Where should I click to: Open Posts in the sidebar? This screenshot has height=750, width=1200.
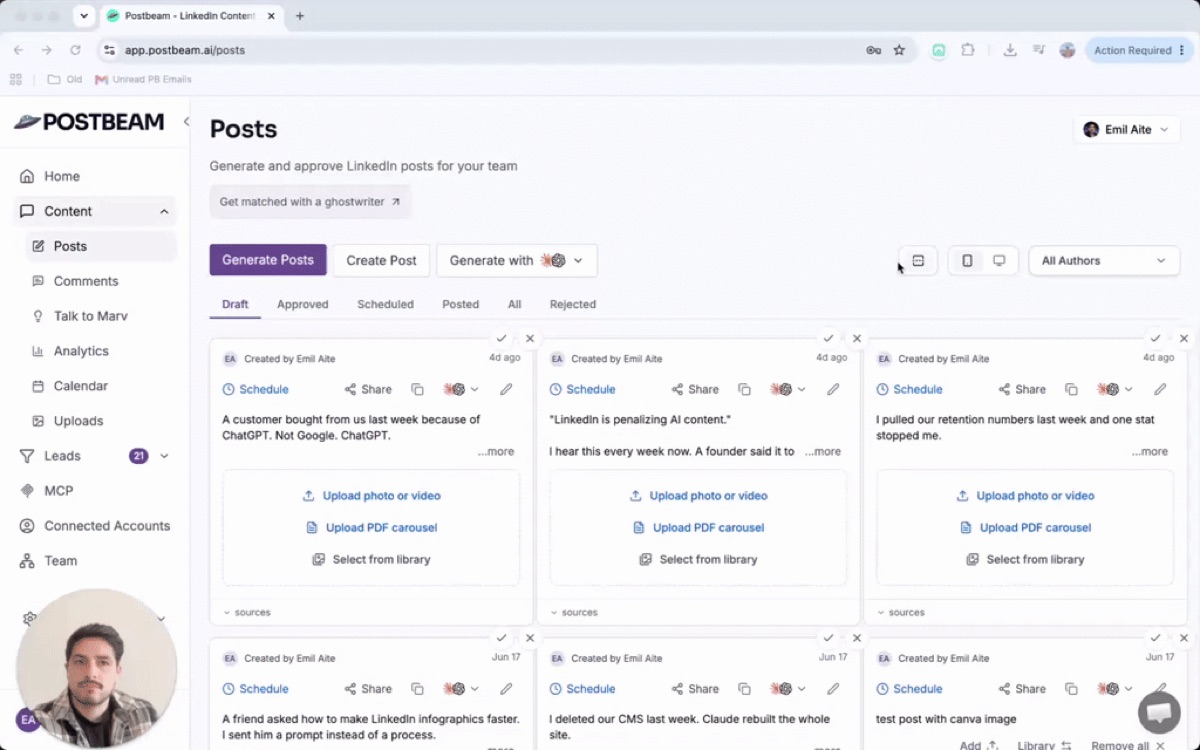click(101, 246)
